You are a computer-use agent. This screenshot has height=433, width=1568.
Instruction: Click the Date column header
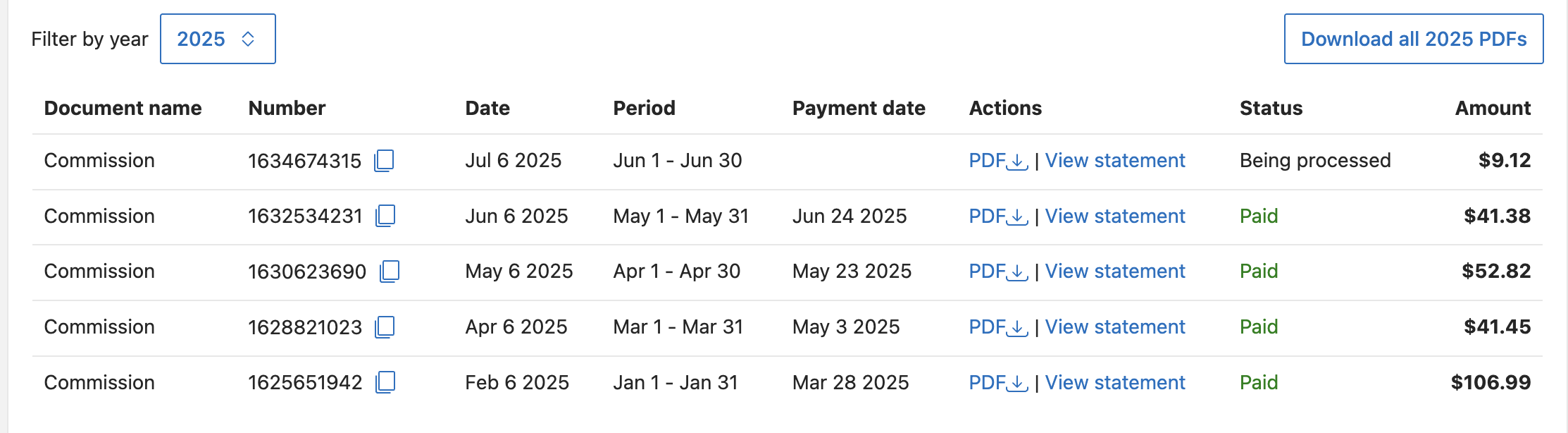(487, 108)
